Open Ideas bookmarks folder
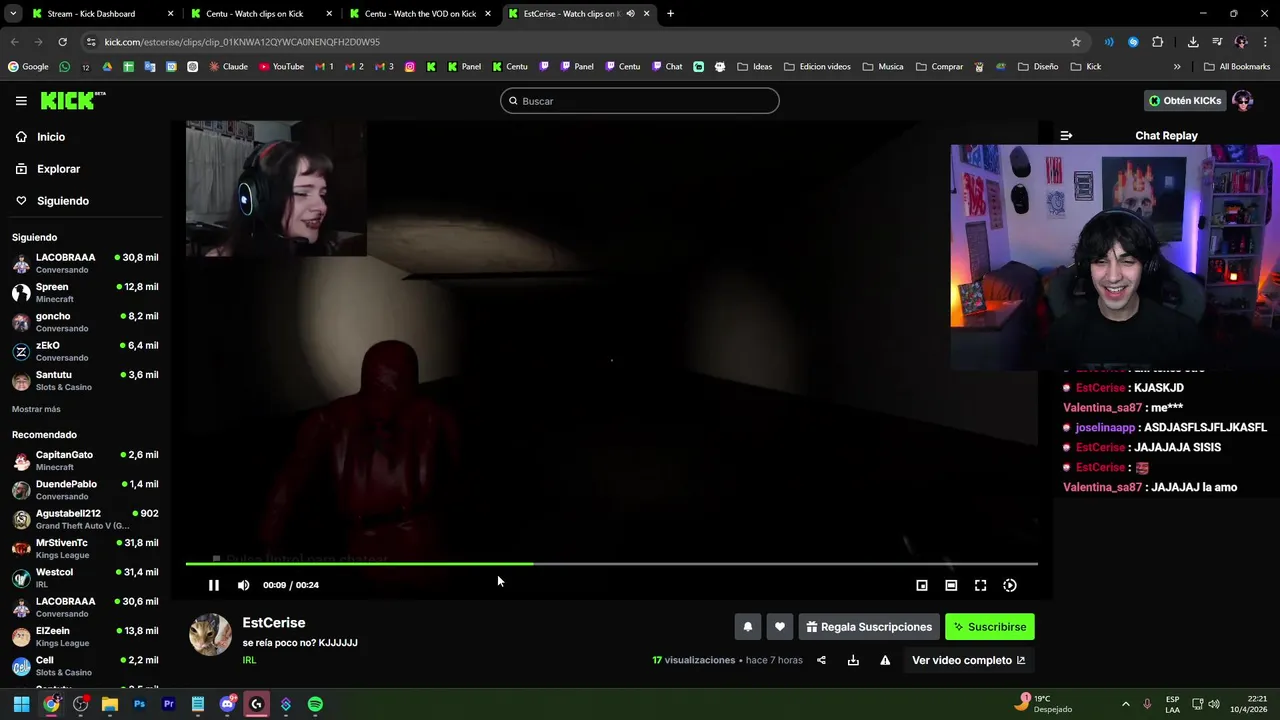This screenshot has width=1280, height=720. tap(755, 67)
